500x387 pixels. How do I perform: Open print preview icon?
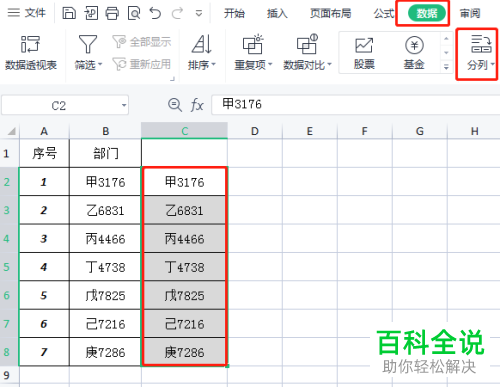click(134, 13)
